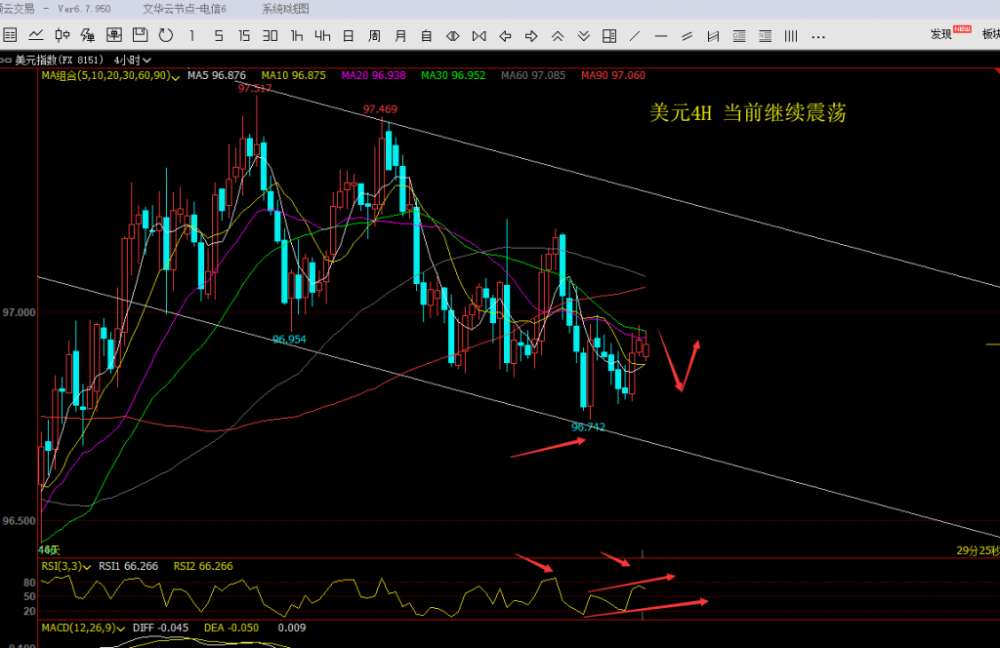Viewport: 1000px width, 648px height.
Task: Click the double up chevron icon
Action: 557,36
